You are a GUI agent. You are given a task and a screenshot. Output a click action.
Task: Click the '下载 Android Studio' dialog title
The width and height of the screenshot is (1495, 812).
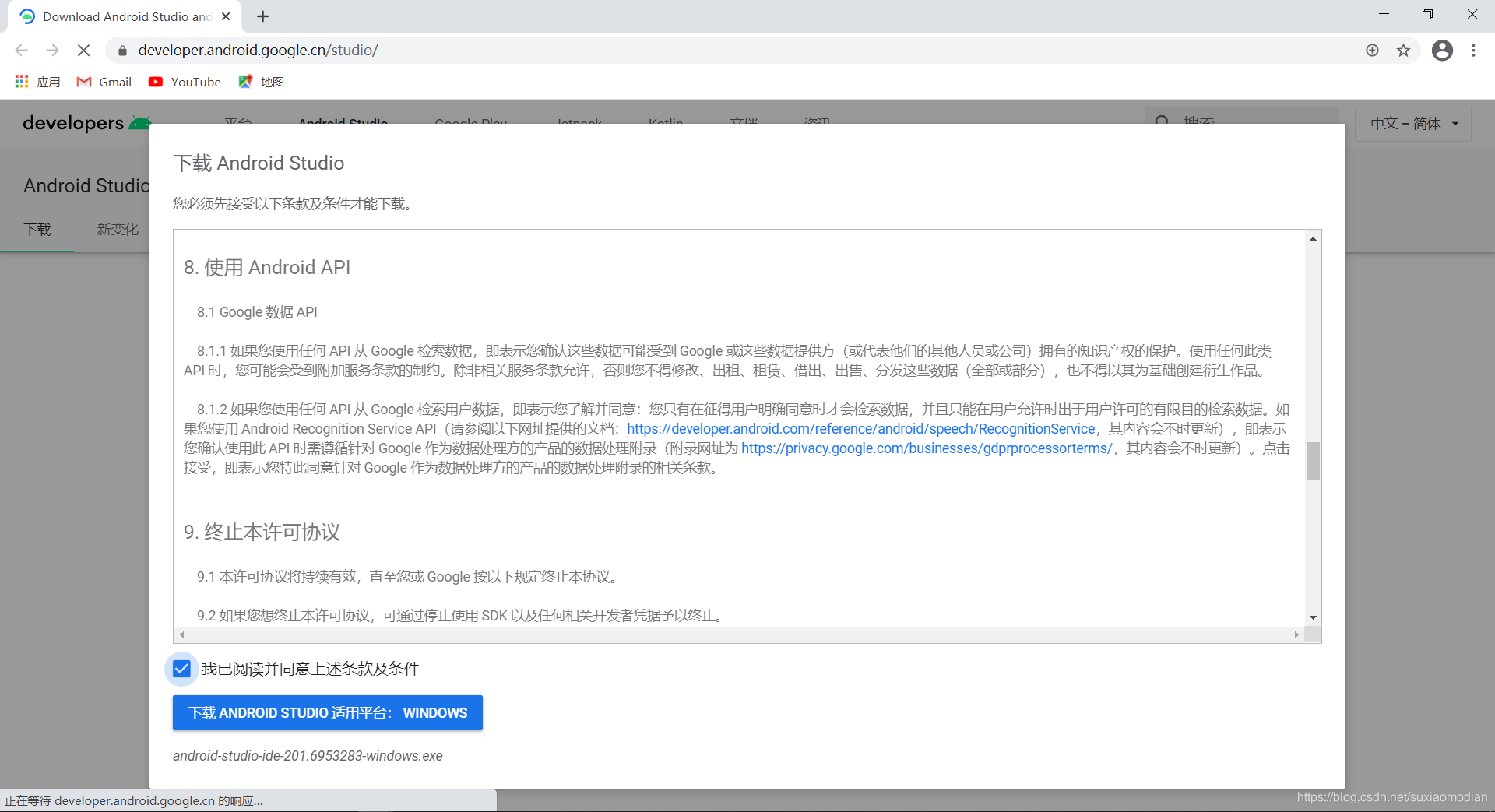click(x=259, y=163)
